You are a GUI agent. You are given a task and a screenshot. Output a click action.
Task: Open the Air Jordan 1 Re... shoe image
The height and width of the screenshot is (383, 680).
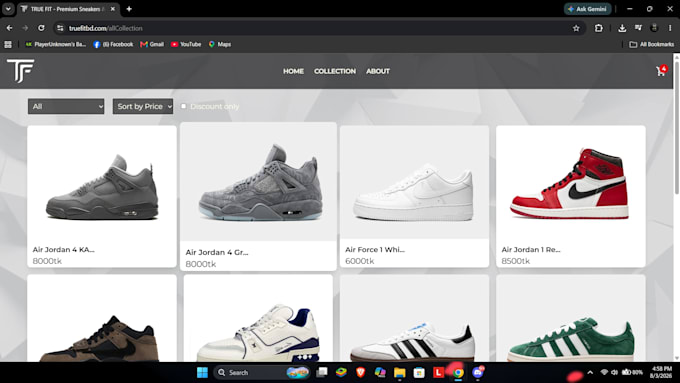click(x=571, y=183)
